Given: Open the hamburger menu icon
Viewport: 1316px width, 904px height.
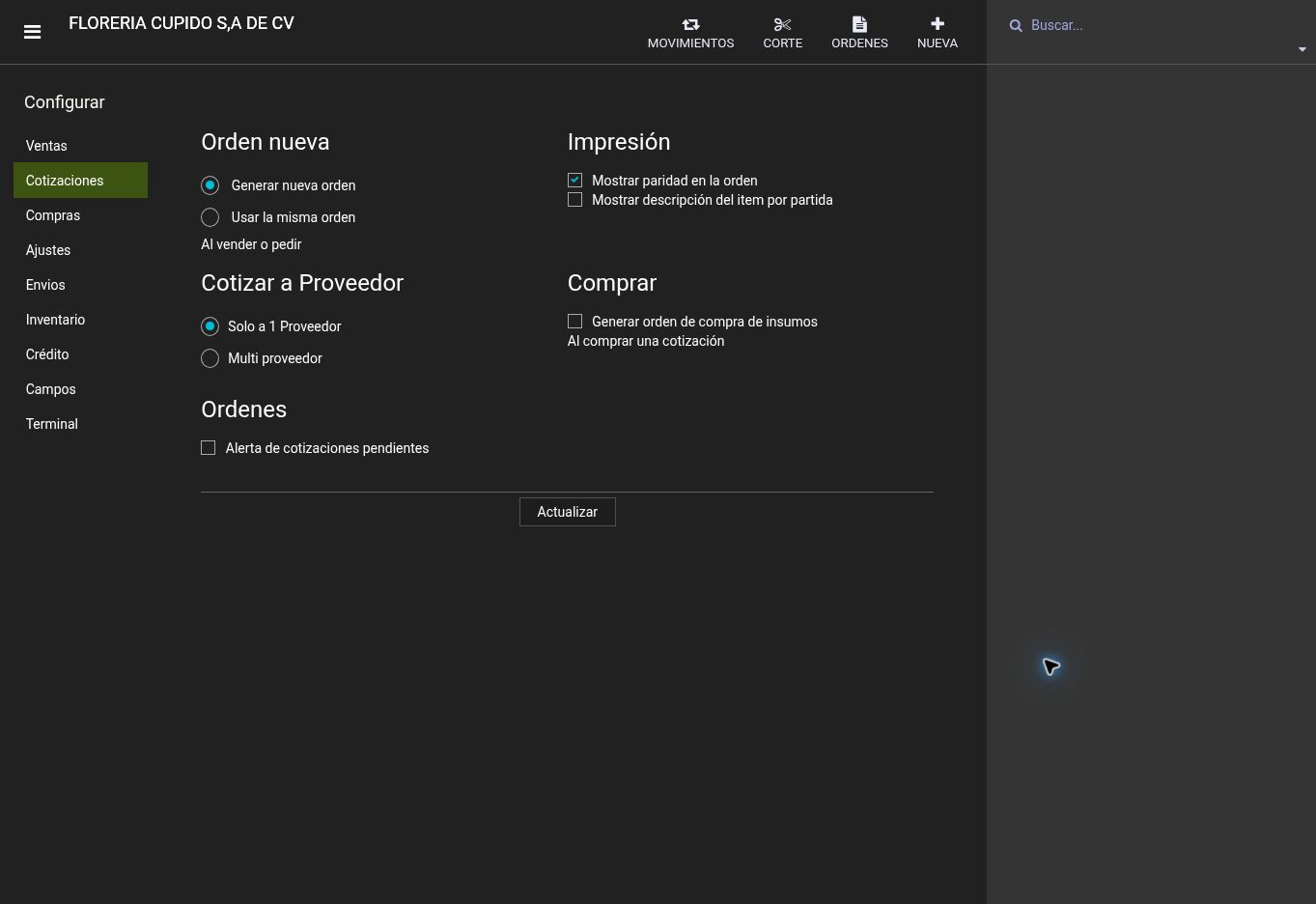Looking at the screenshot, I should point(32,32).
